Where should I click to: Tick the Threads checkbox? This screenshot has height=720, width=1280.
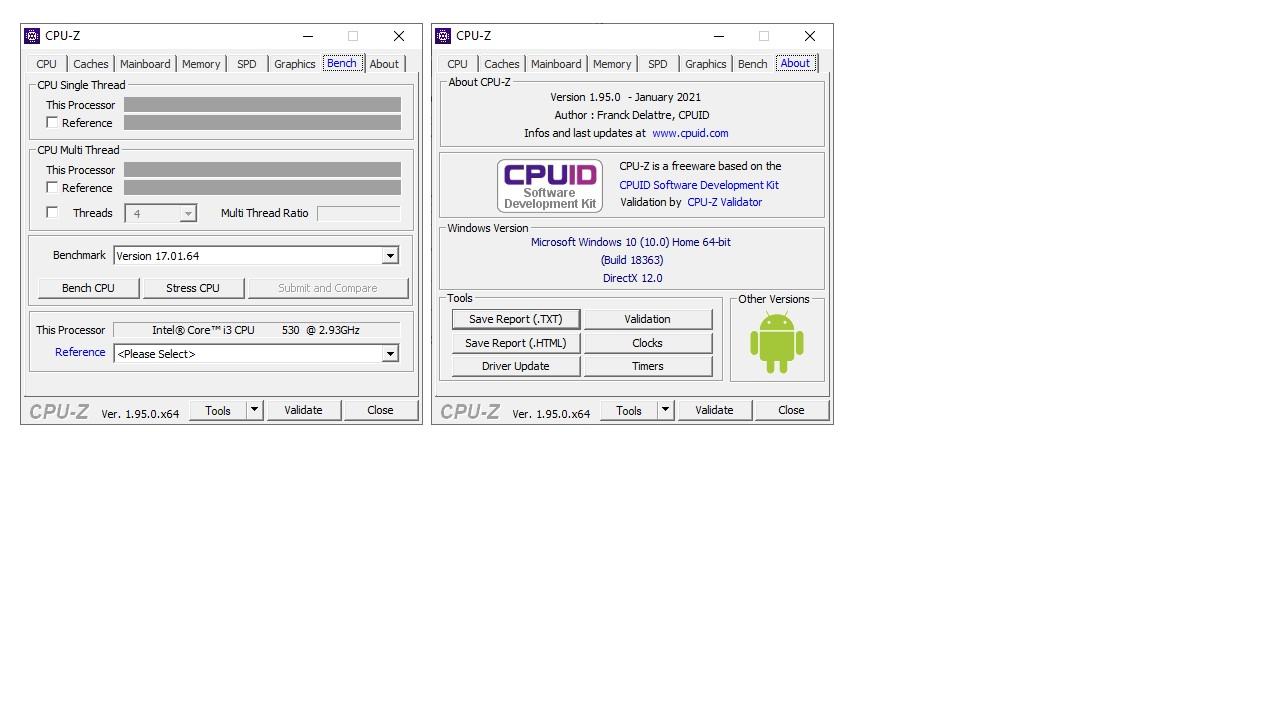52,212
